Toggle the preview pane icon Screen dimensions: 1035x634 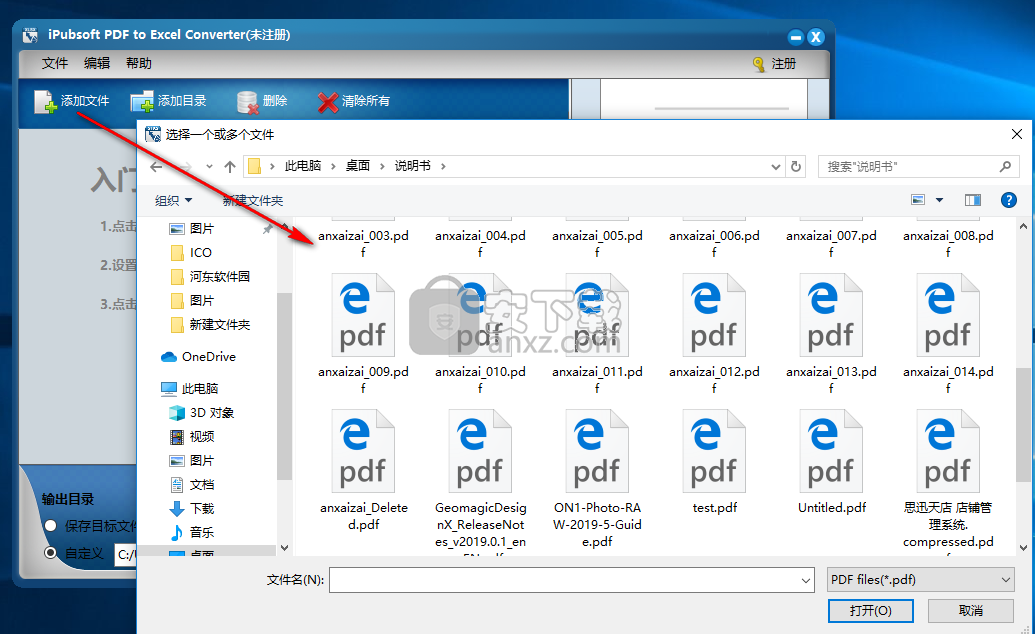[x=972, y=199]
